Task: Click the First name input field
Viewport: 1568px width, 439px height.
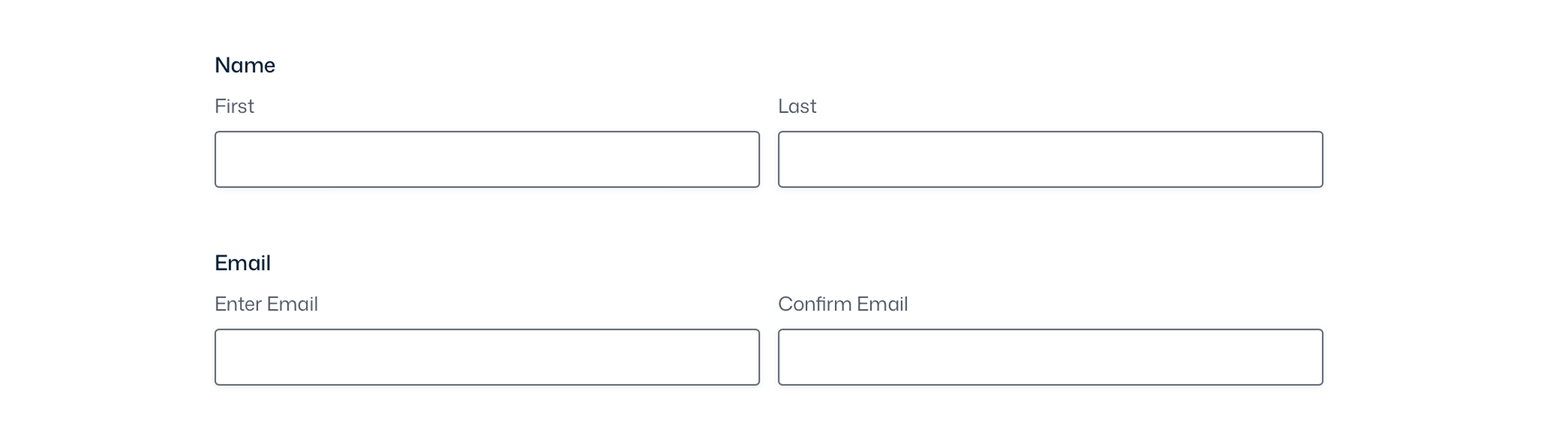Action: point(487,159)
